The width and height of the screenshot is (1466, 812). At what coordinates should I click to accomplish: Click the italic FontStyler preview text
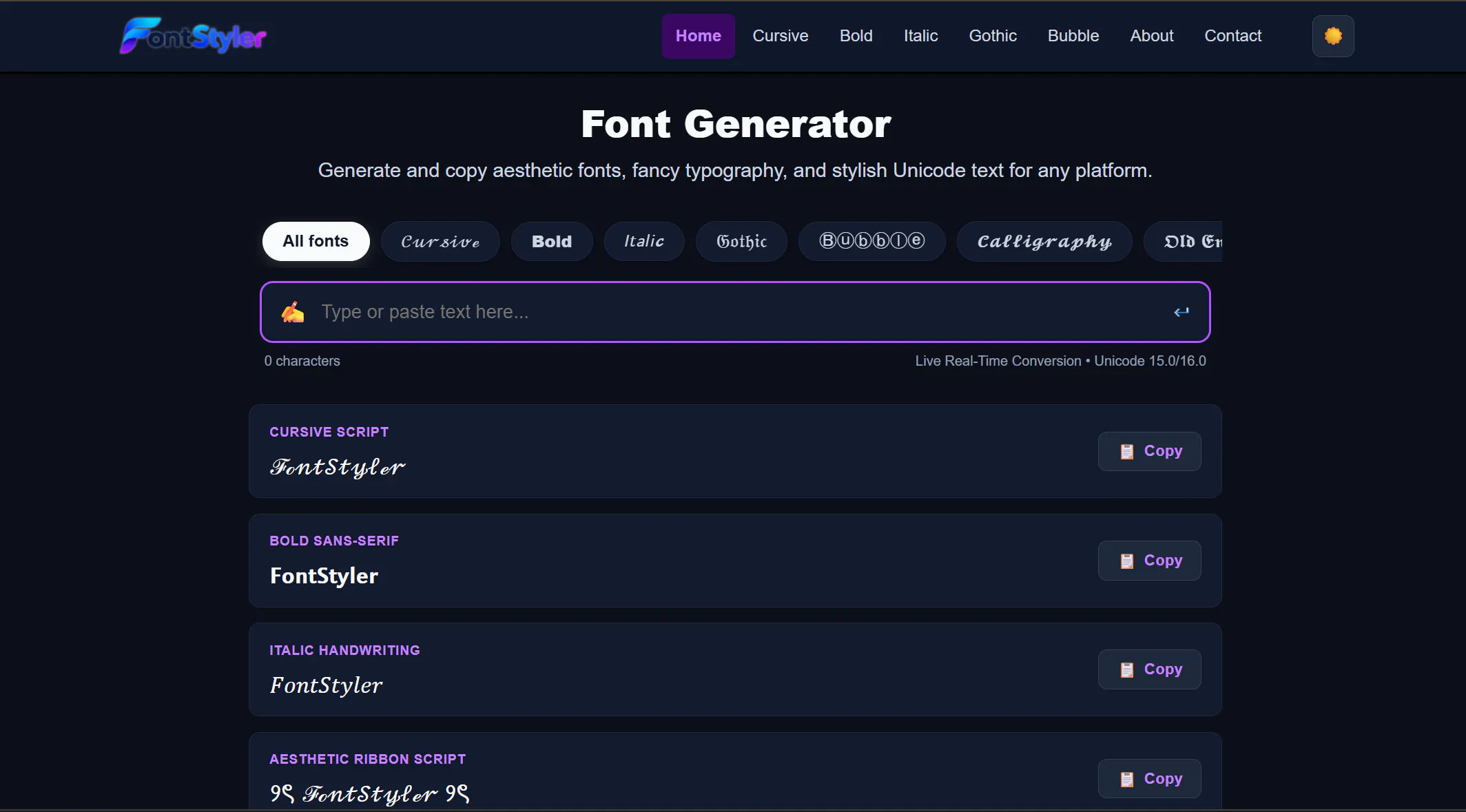[326, 685]
